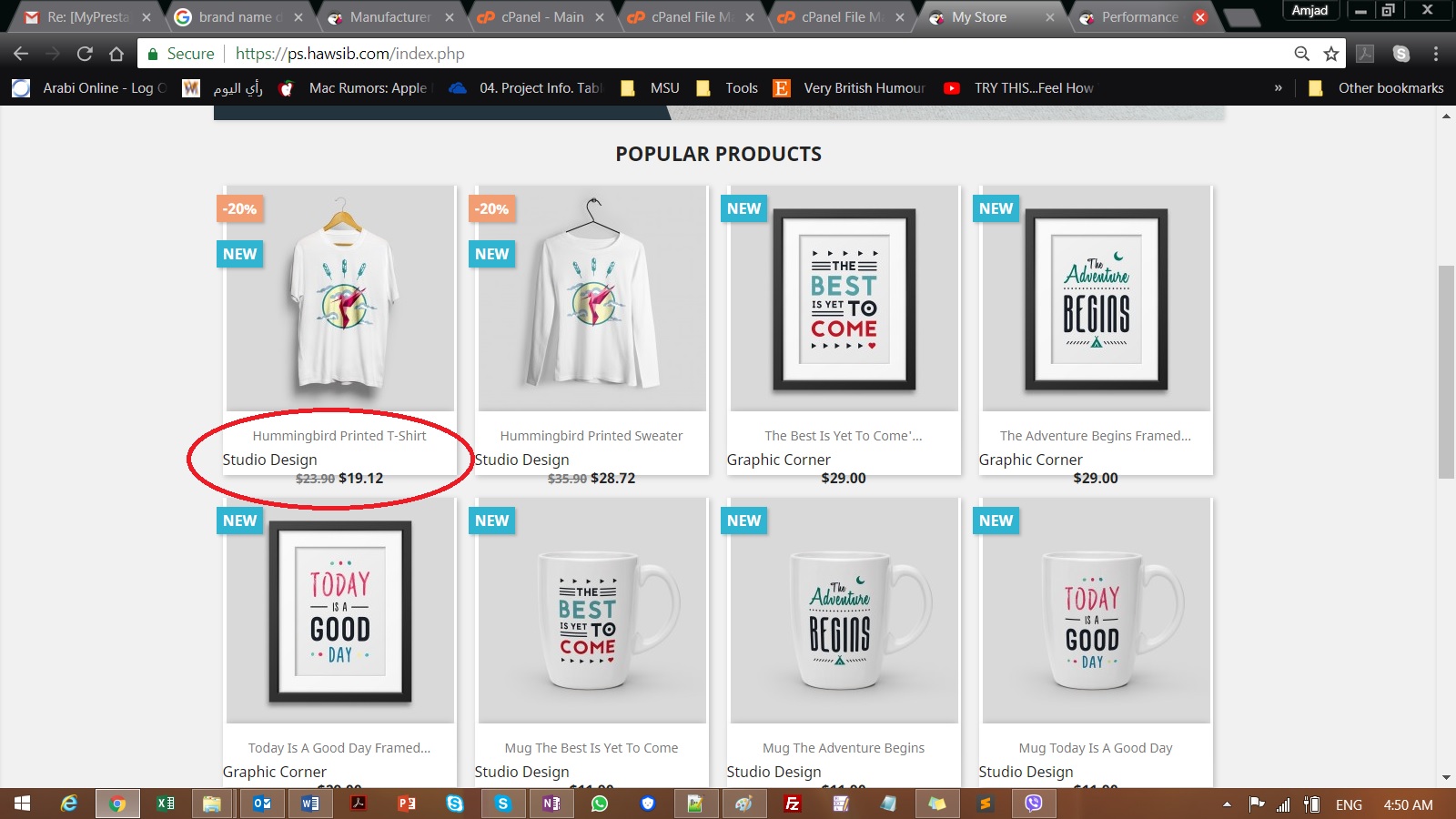
Task: Open the TRY THIS...Feel How bookmark
Action: (x=1019, y=88)
